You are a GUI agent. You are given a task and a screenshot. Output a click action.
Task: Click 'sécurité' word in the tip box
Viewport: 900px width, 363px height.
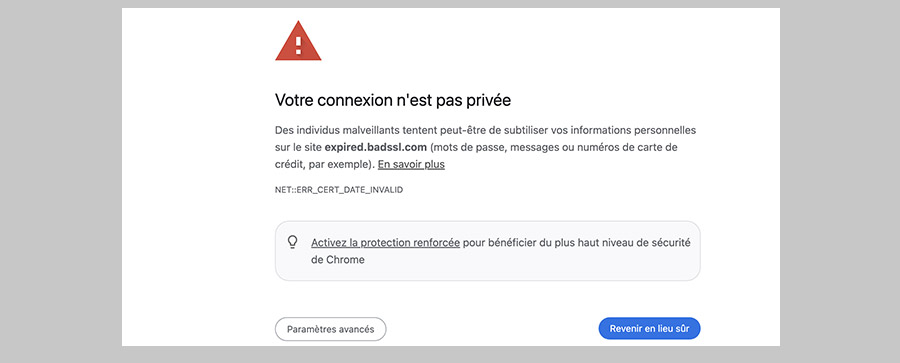670,242
